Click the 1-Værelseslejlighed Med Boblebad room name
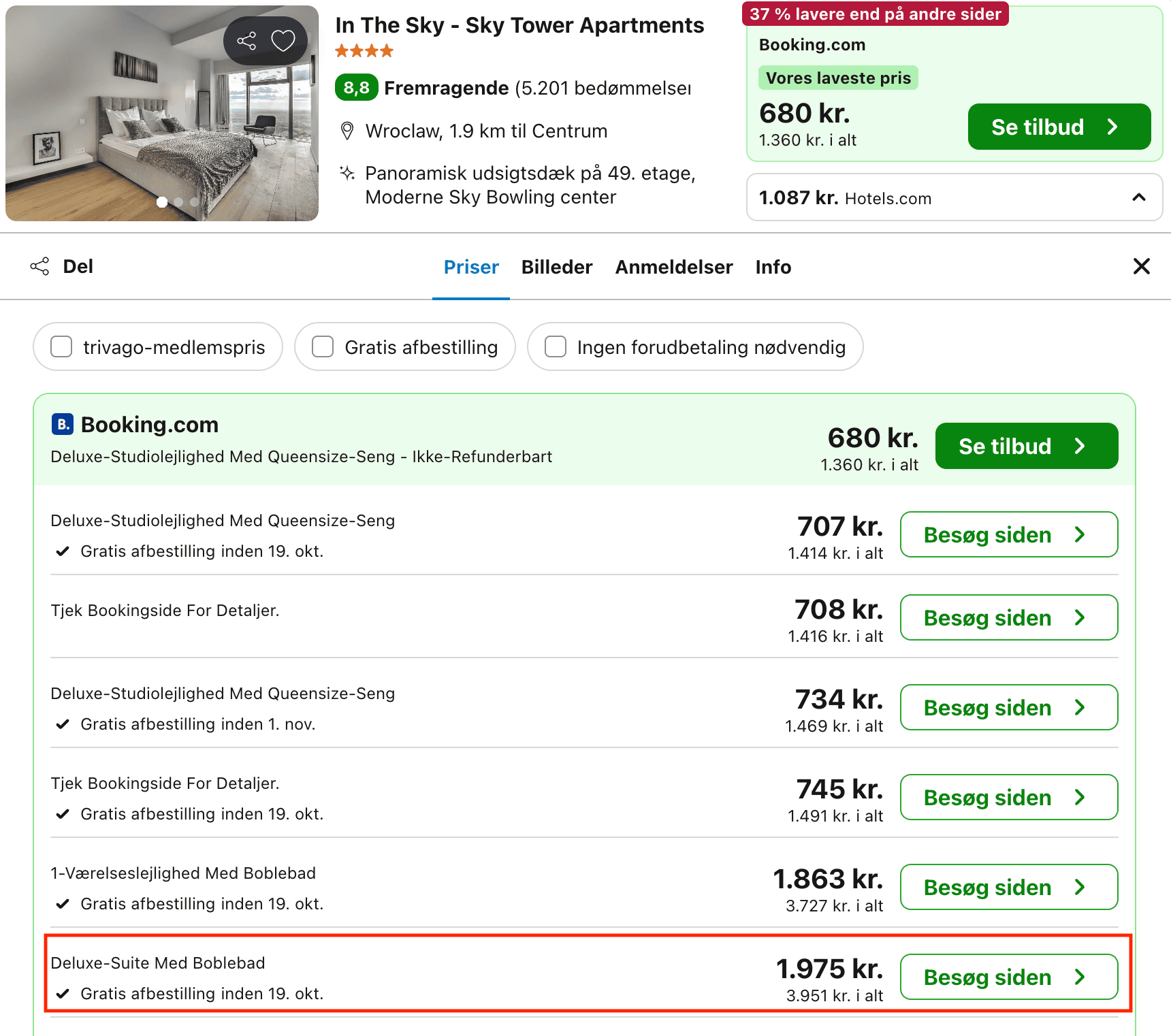Viewport: 1171px width, 1036px height. point(183,873)
